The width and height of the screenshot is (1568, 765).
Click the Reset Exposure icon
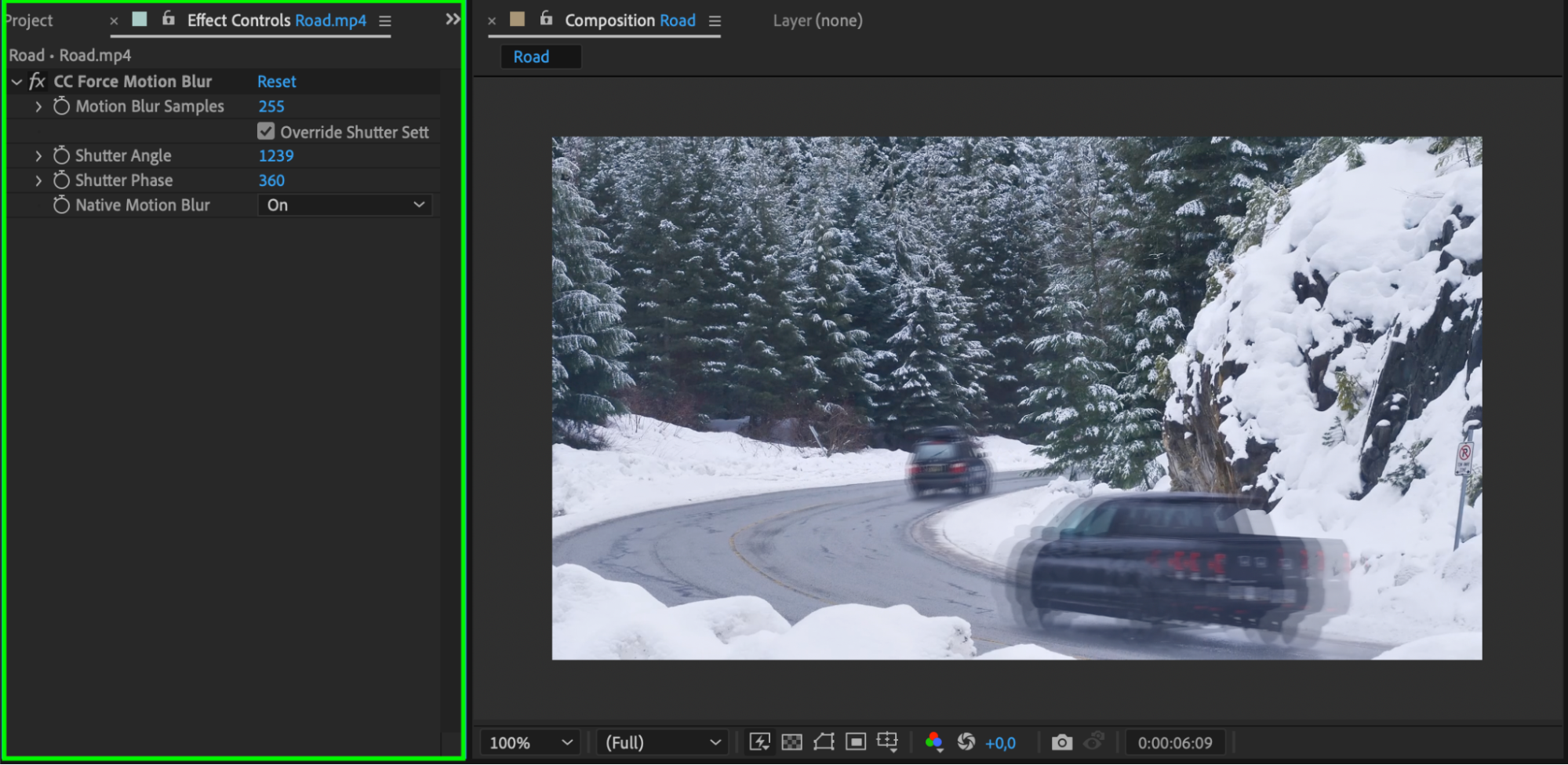point(966,742)
